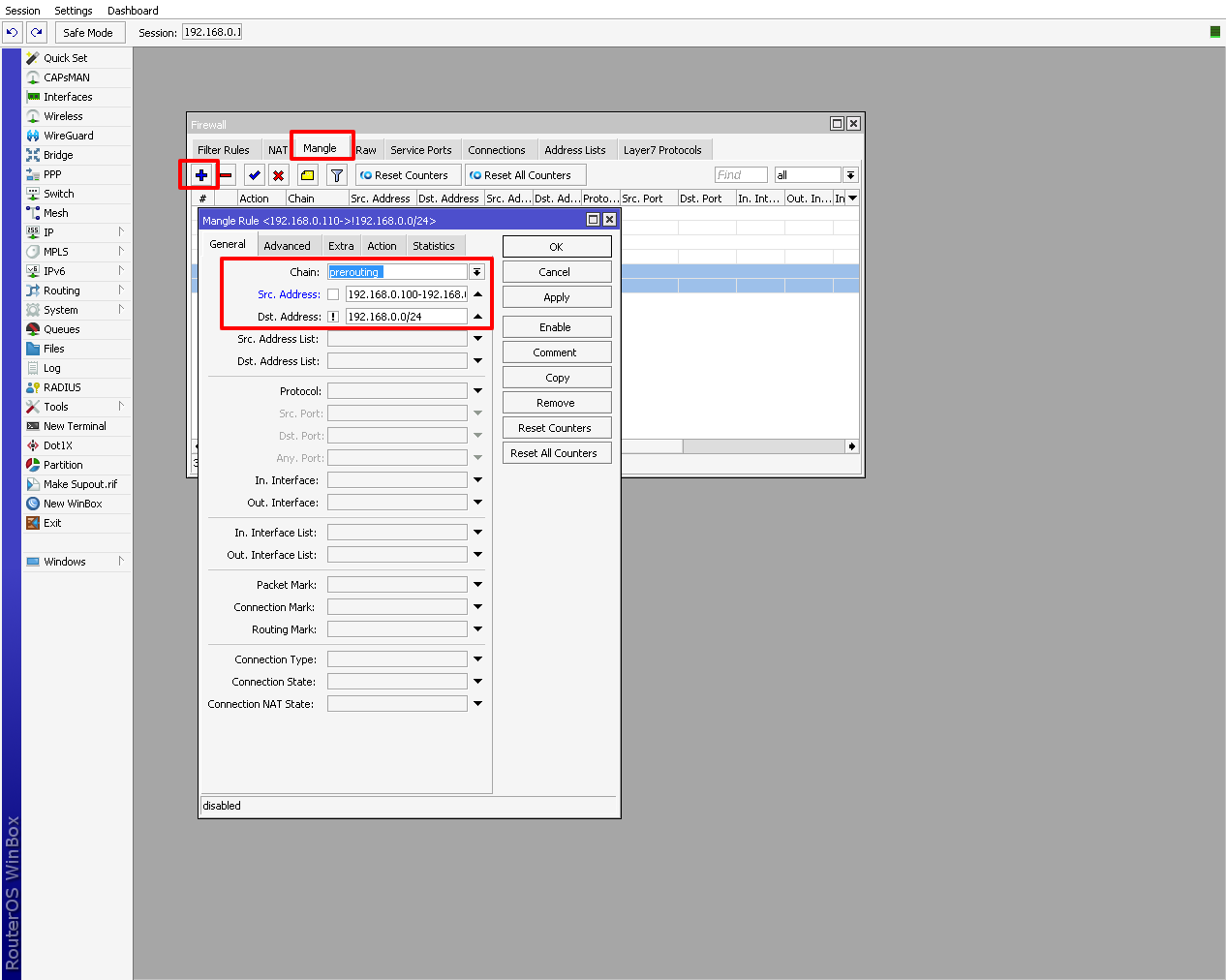Click the Apply button
This screenshot has height=980, width=1226.
pyautogui.click(x=556, y=297)
